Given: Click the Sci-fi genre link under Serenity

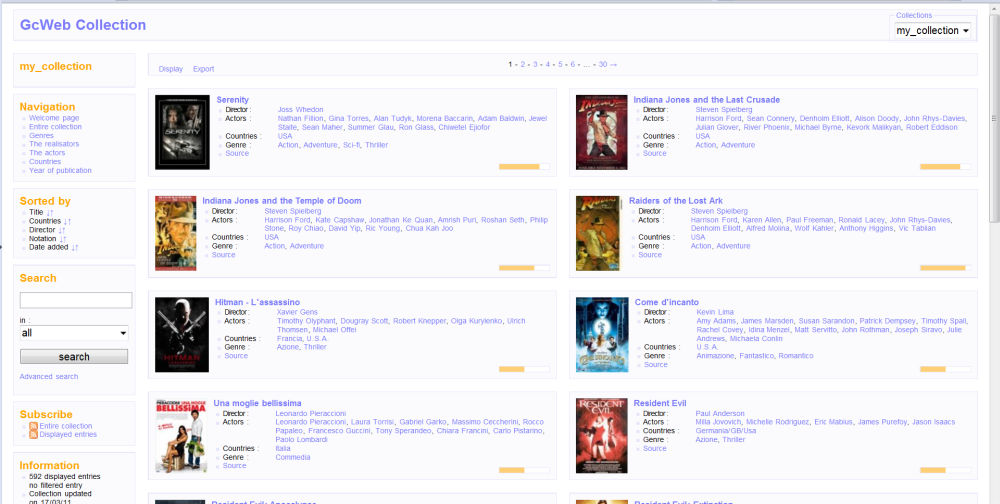Looking at the screenshot, I should coord(351,145).
